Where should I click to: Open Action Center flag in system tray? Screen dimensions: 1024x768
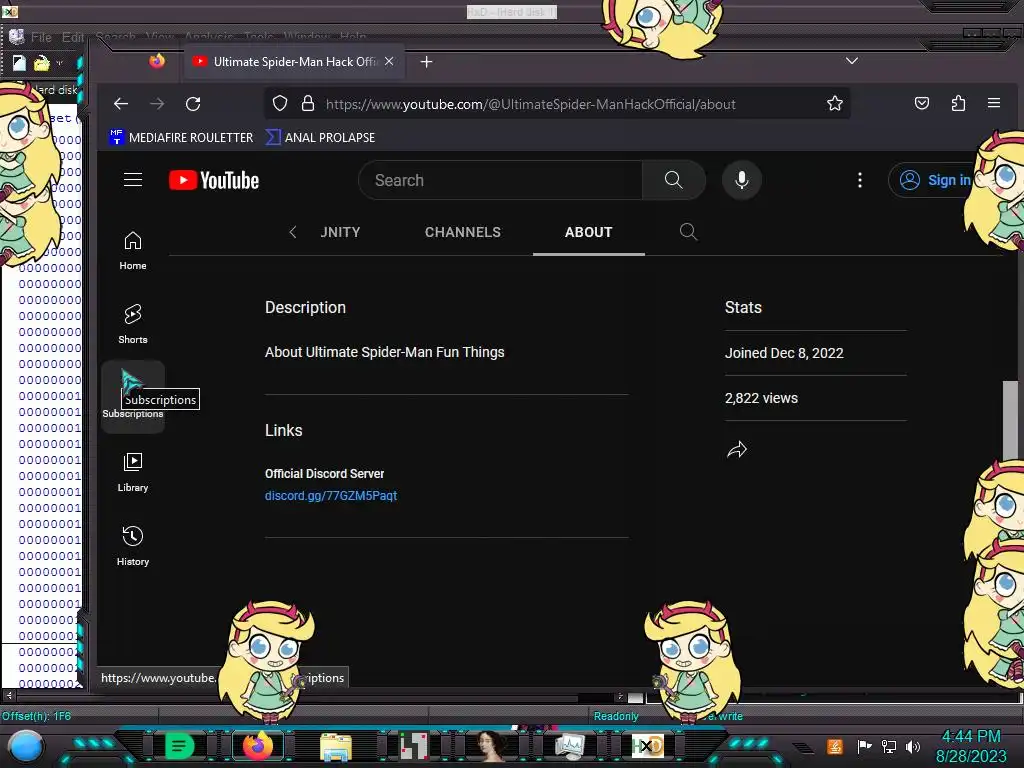pos(864,746)
